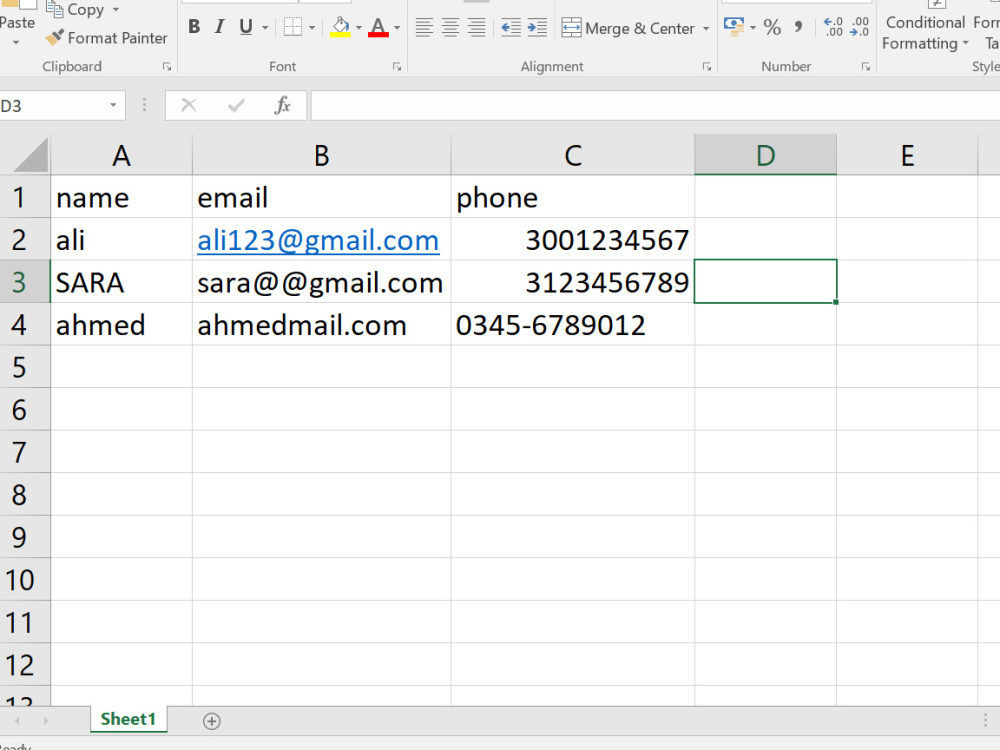1000x750 pixels.
Task: Toggle Underline formatting
Action: 246,27
